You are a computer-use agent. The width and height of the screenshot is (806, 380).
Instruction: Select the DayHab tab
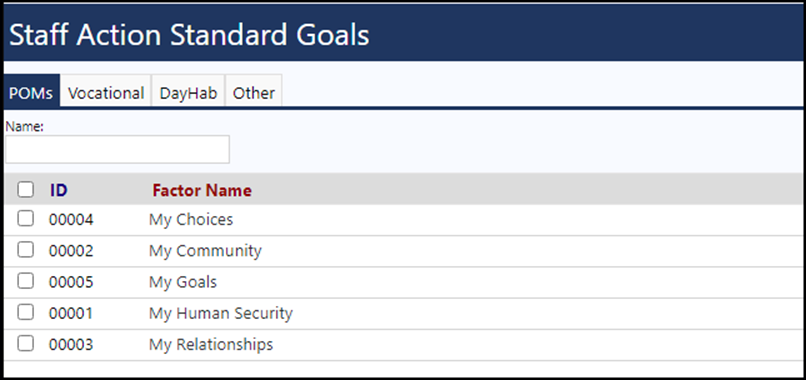coord(188,91)
